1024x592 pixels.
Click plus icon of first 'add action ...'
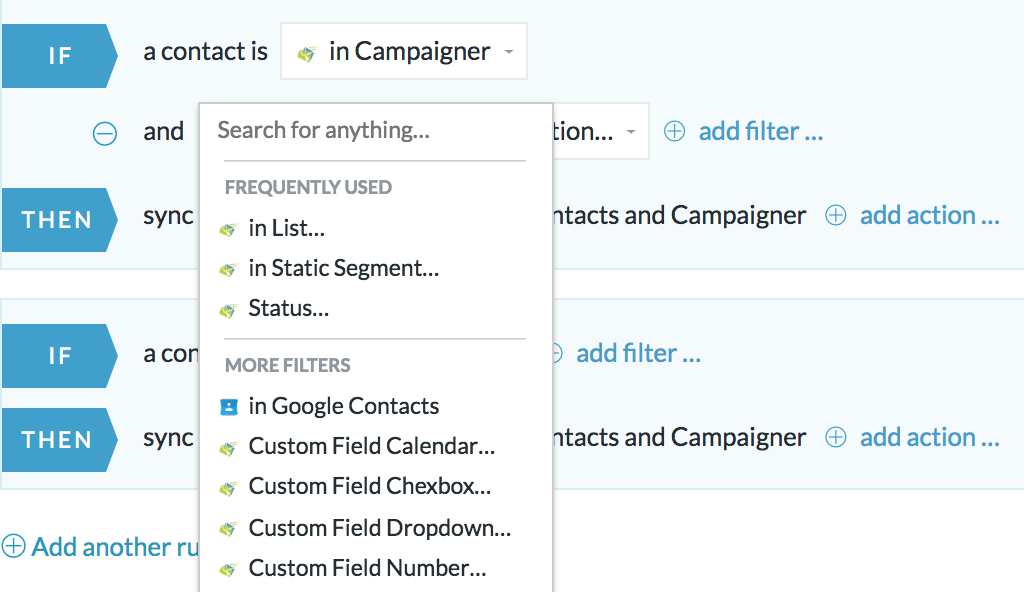(x=836, y=215)
